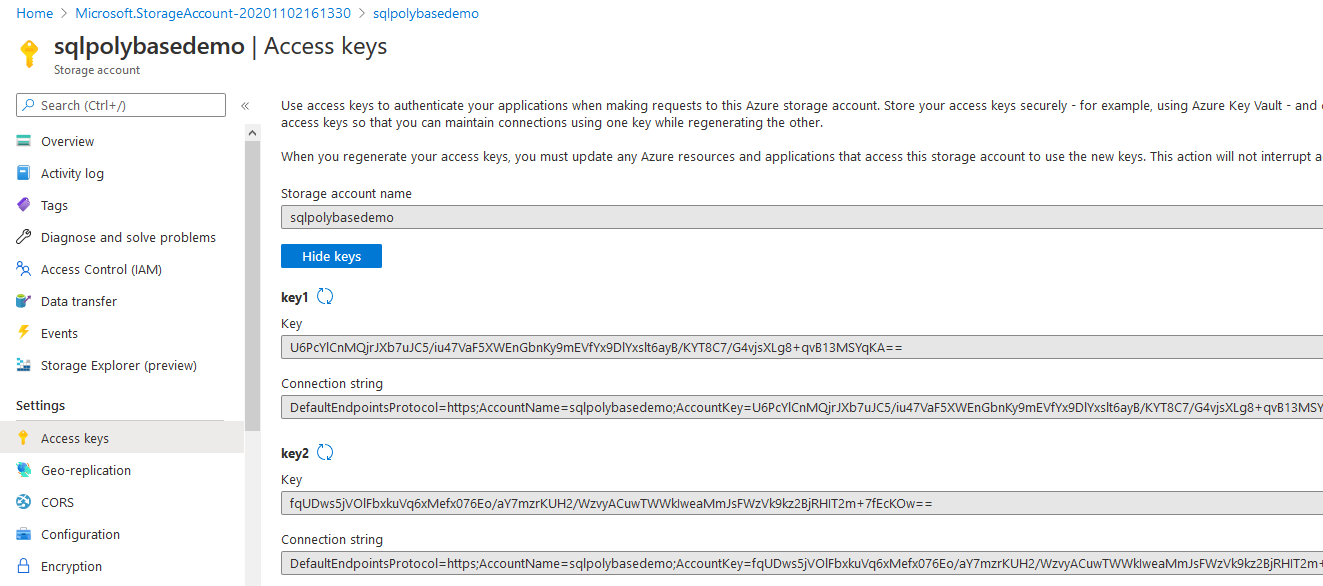Click the Tags icon in sidebar
The image size is (1323, 586).
(x=24, y=205)
